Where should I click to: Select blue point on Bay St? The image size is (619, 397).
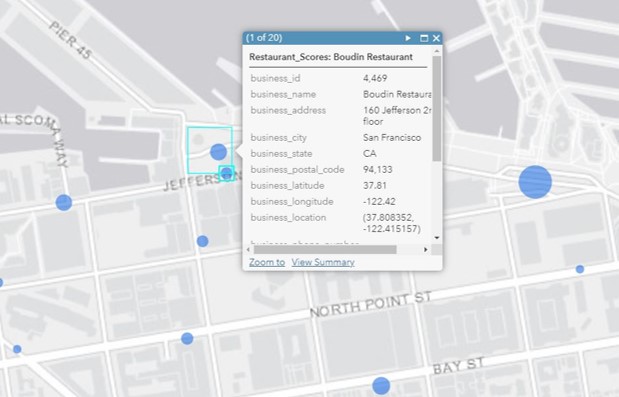click(x=381, y=386)
